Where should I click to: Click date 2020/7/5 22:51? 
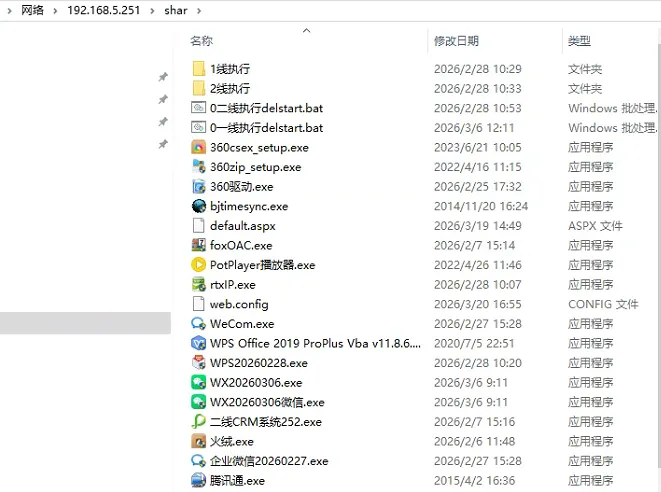[x=474, y=343]
